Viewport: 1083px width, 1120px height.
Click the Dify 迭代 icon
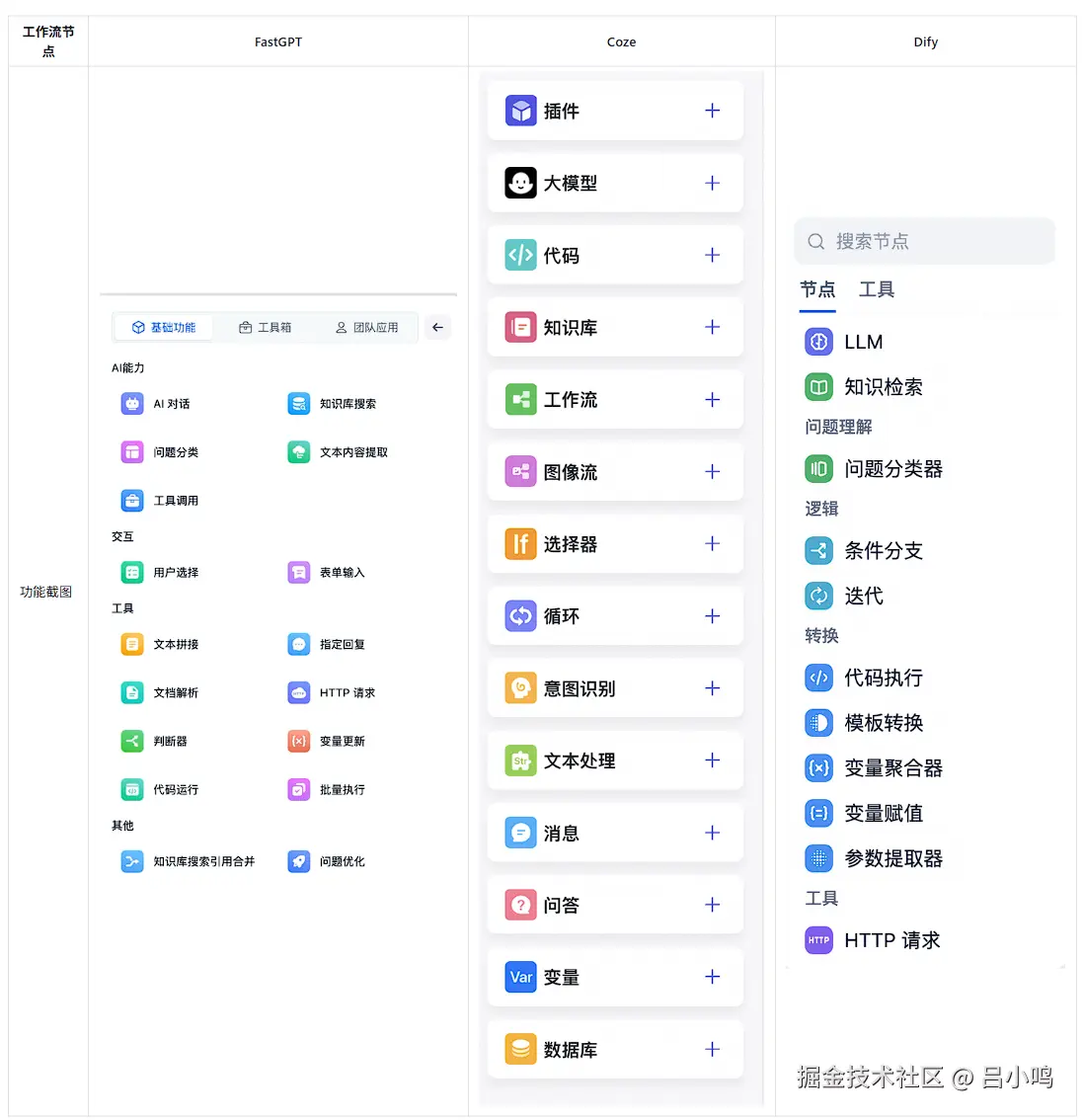tap(818, 596)
